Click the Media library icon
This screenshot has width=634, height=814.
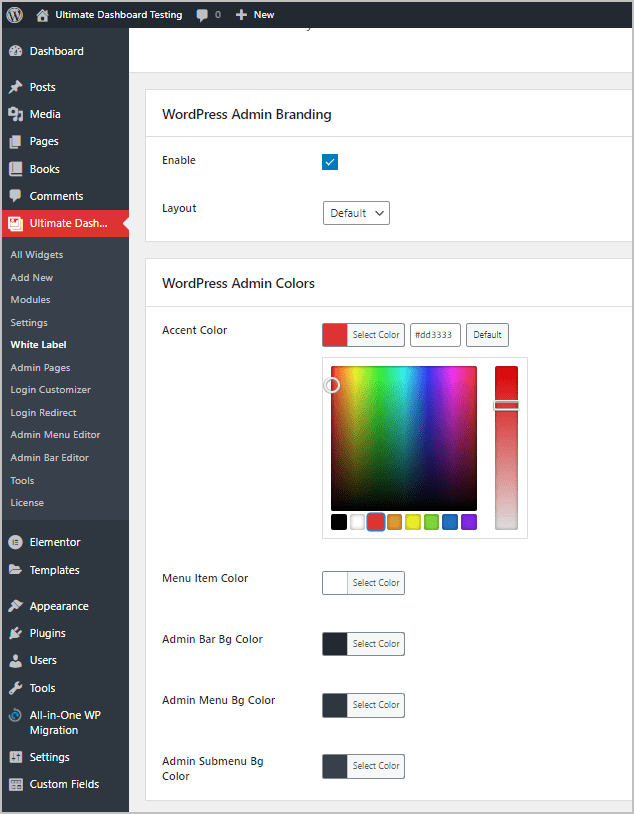(x=16, y=114)
